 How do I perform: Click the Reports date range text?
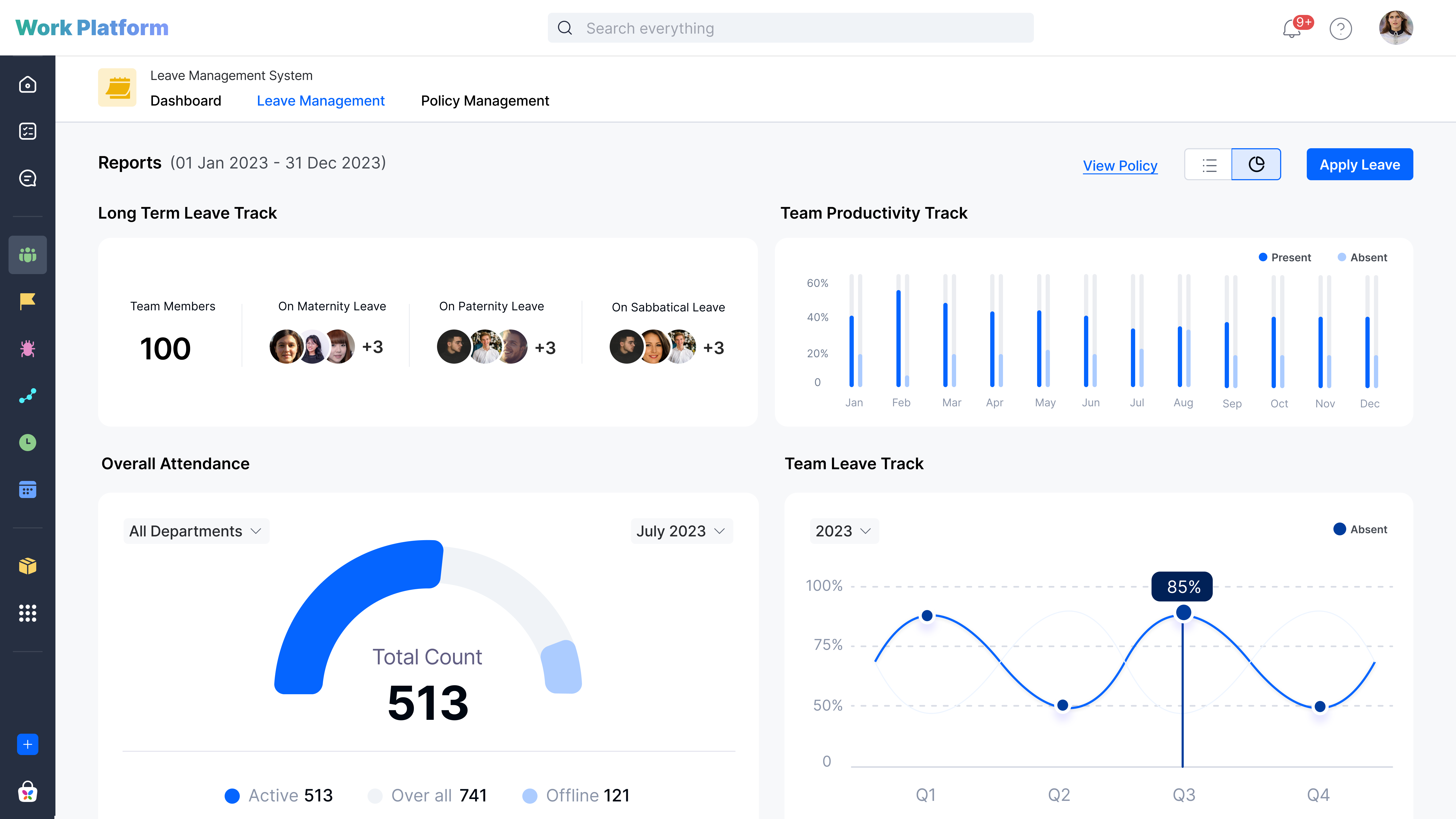tap(278, 163)
